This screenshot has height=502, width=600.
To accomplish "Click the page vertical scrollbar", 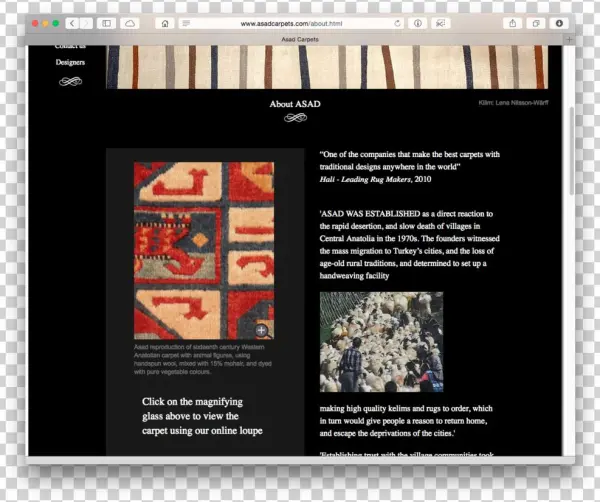I will tap(572, 151).
